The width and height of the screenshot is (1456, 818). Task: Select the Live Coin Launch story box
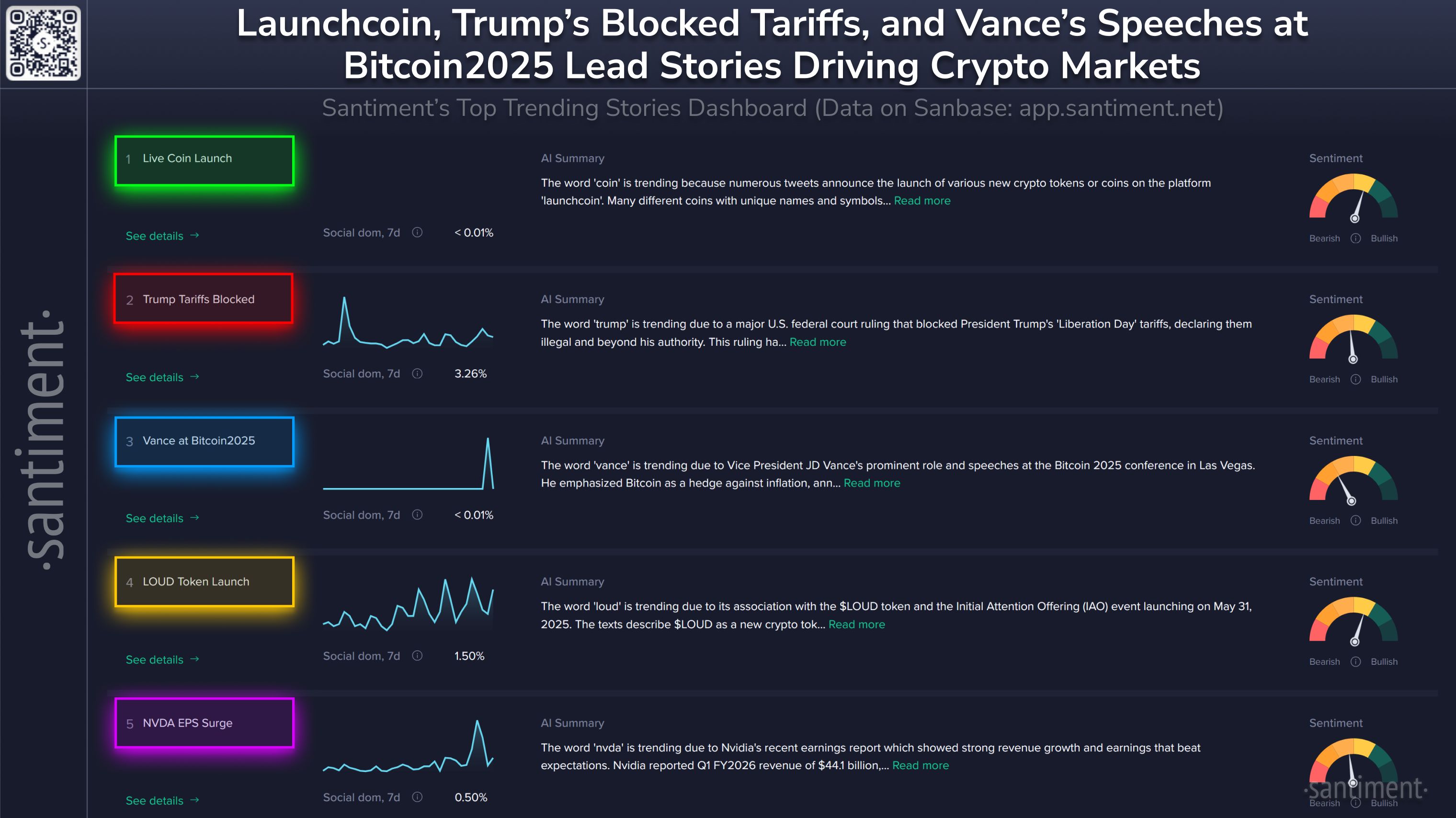(x=204, y=160)
